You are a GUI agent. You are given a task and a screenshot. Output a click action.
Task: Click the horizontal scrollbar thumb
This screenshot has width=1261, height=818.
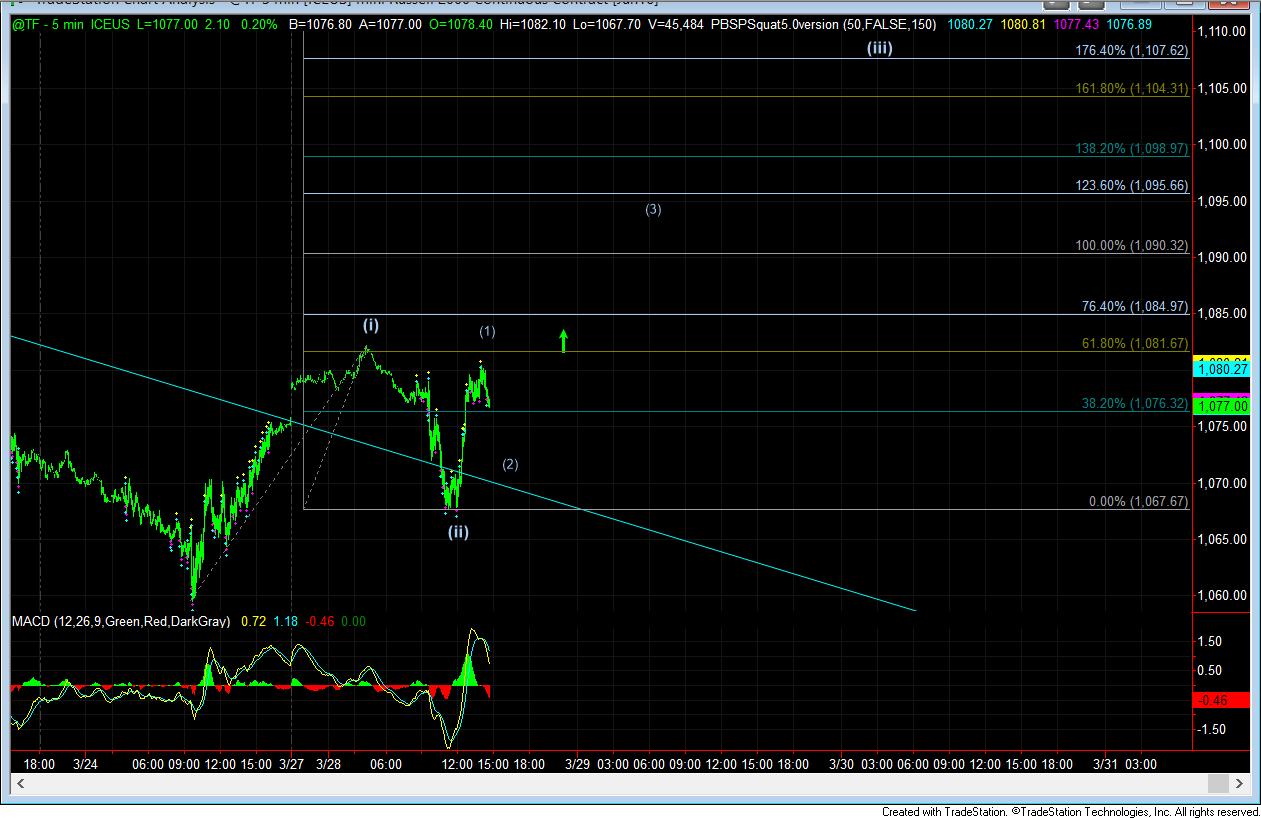[x=1216, y=783]
